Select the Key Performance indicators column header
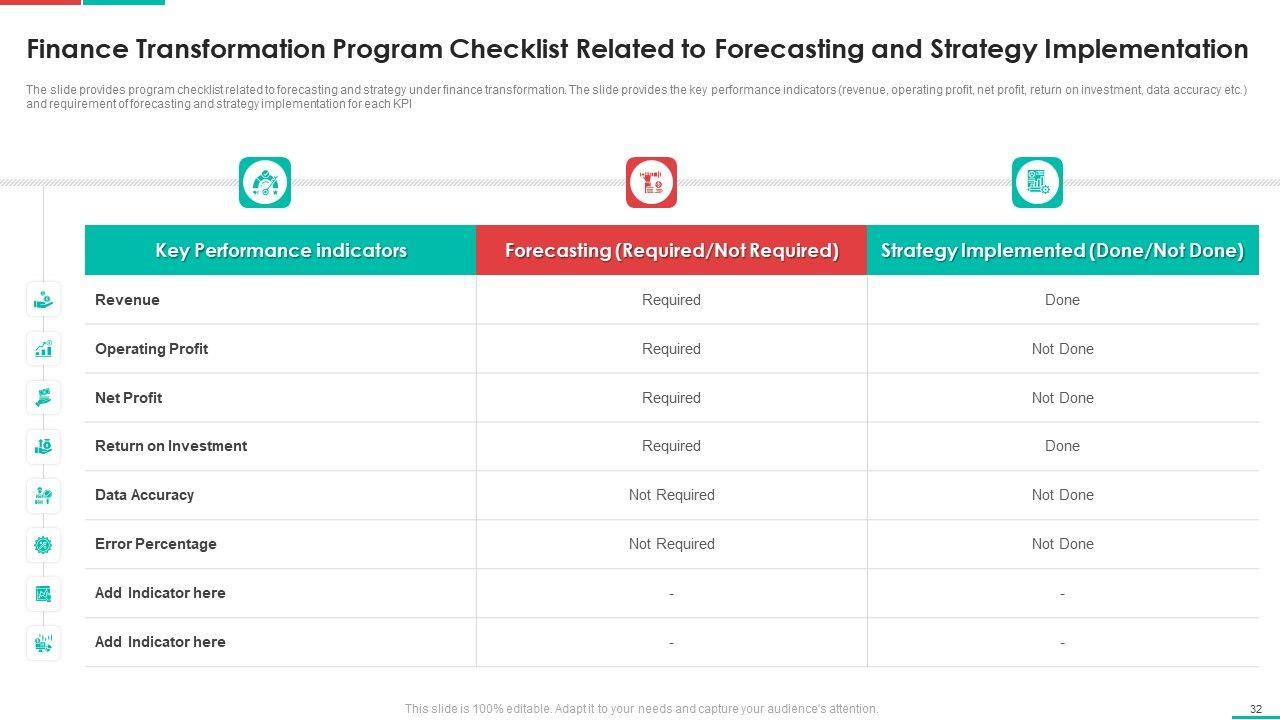The height and width of the screenshot is (720, 1280). click(280, 250)
